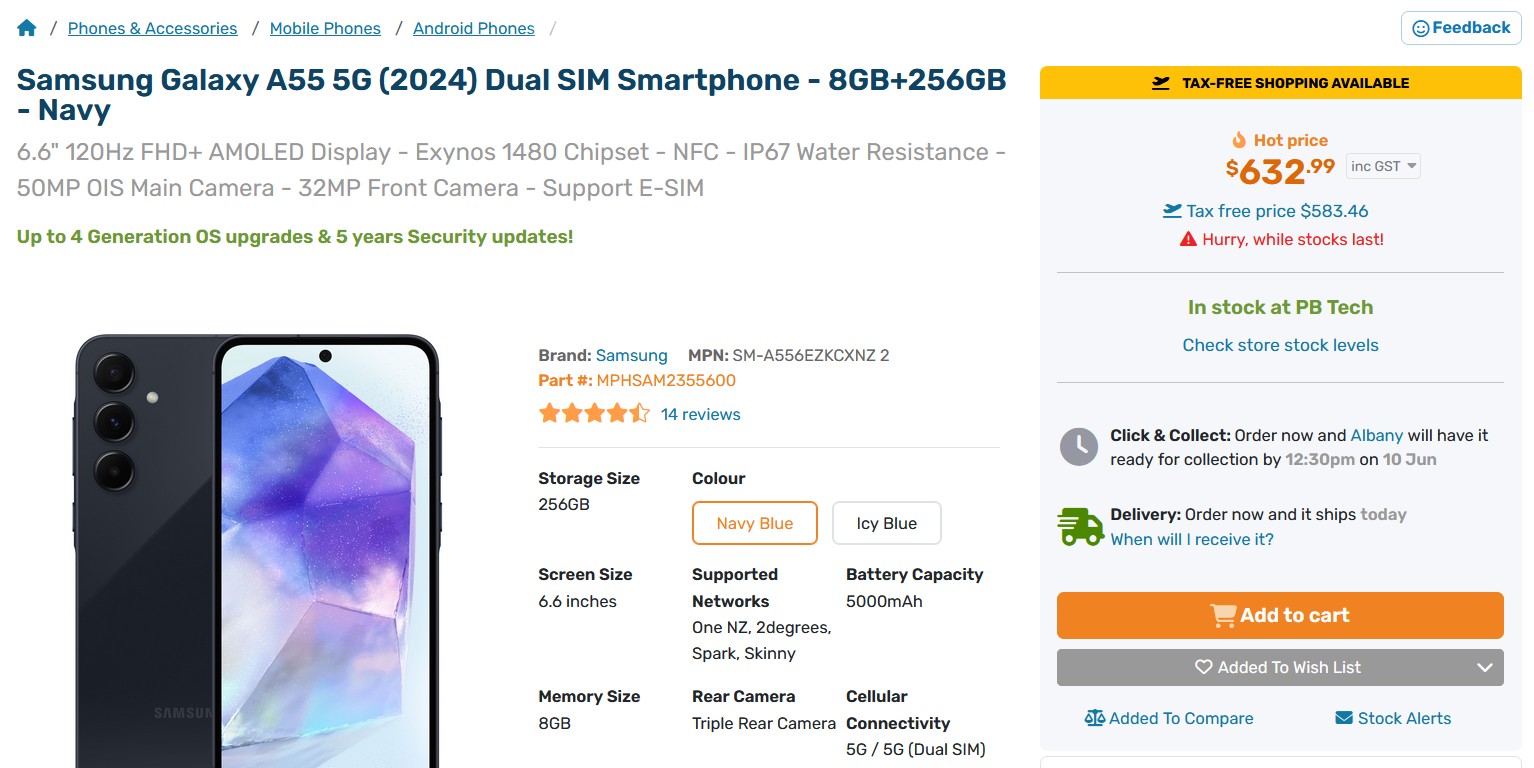Toggle Added To Compare

click(1180, 718)
